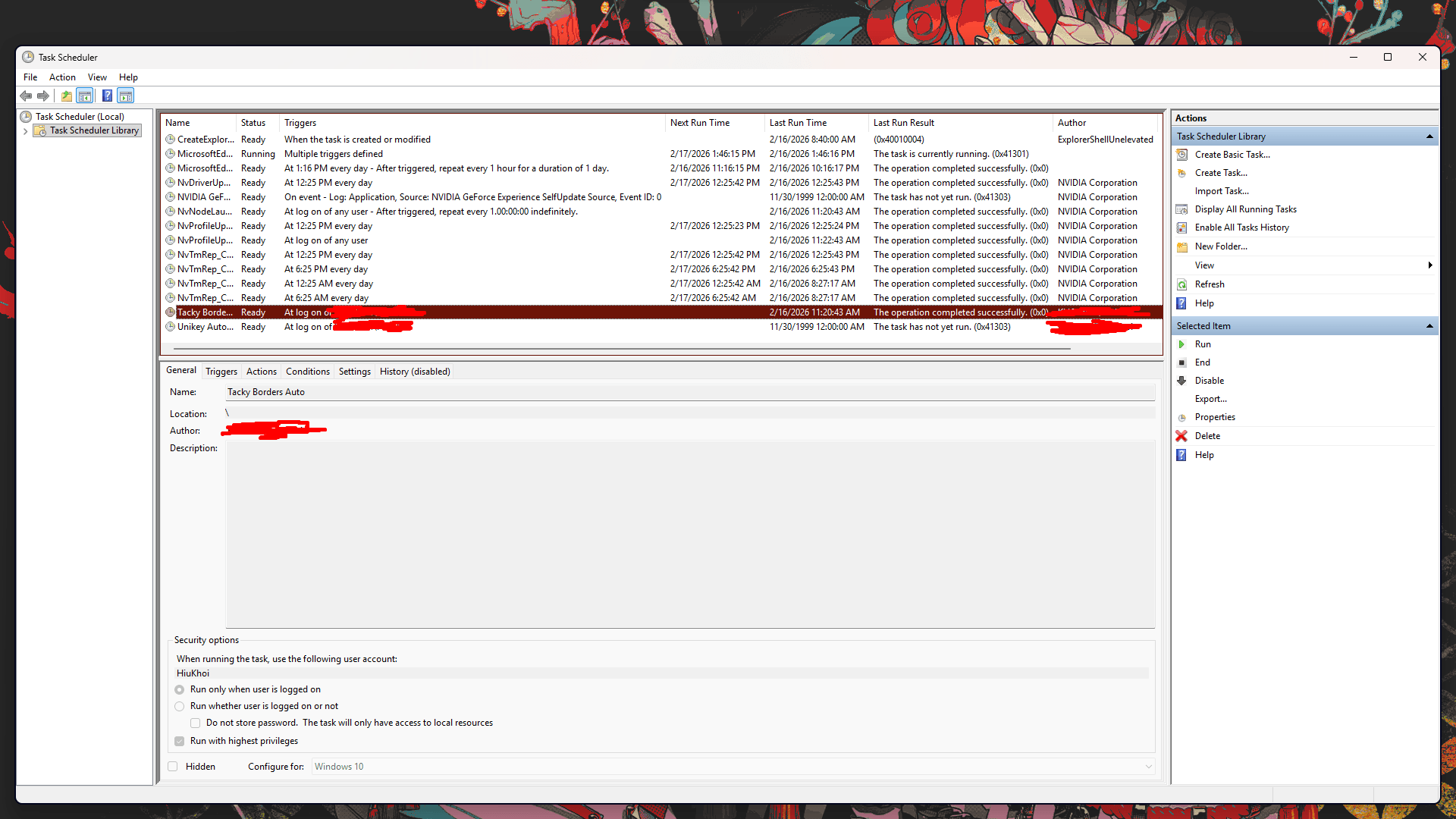1456x819 pixels.
Task: Collapse the Selected Item actions section
Action: pos(1430,325)
